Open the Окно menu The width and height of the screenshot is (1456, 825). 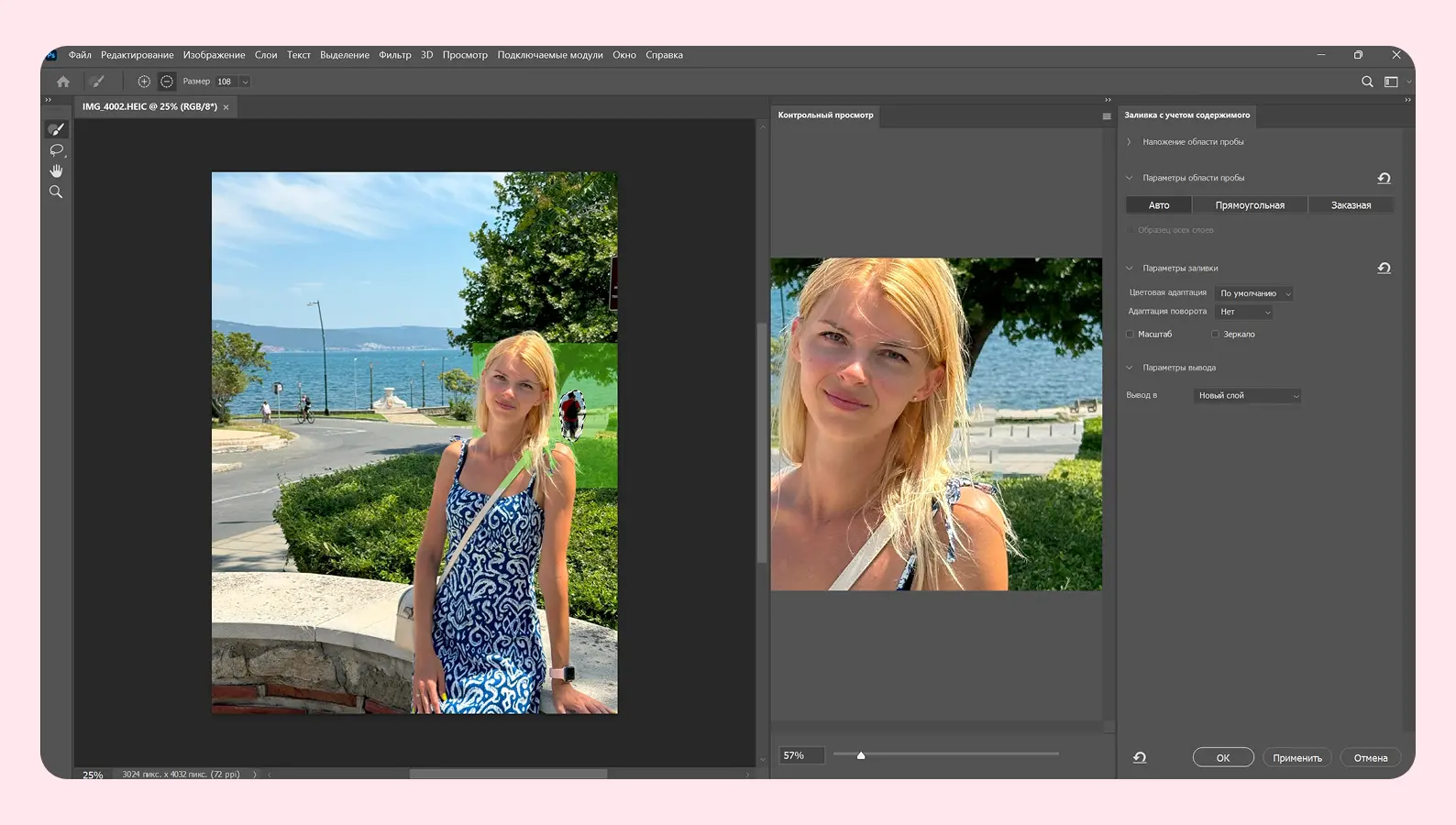[x=624, y=55]
